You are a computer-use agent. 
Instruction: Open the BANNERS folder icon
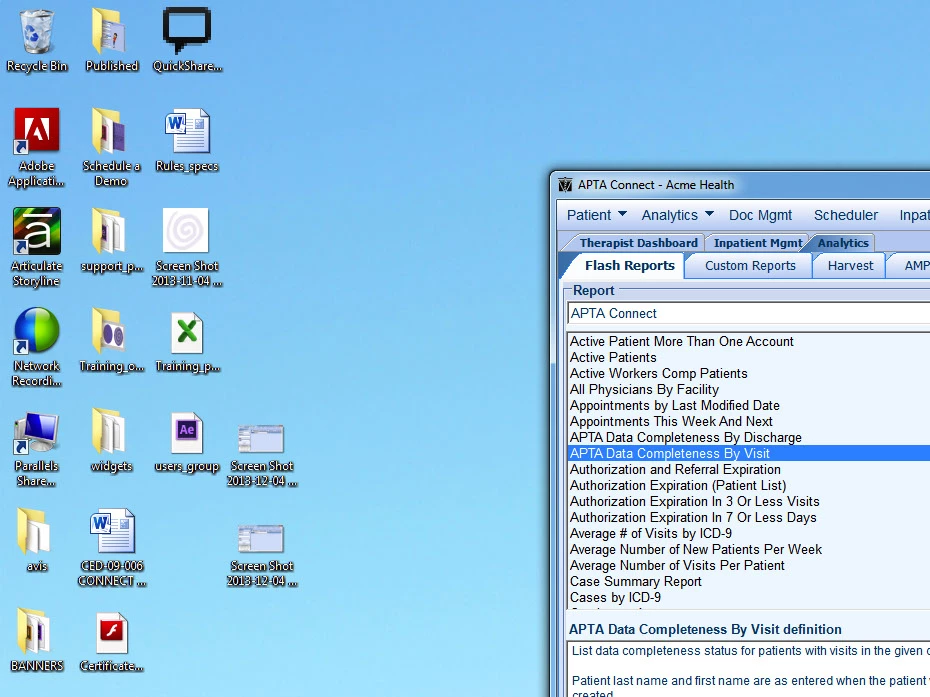pyautogui.click(x=33, y=631)
